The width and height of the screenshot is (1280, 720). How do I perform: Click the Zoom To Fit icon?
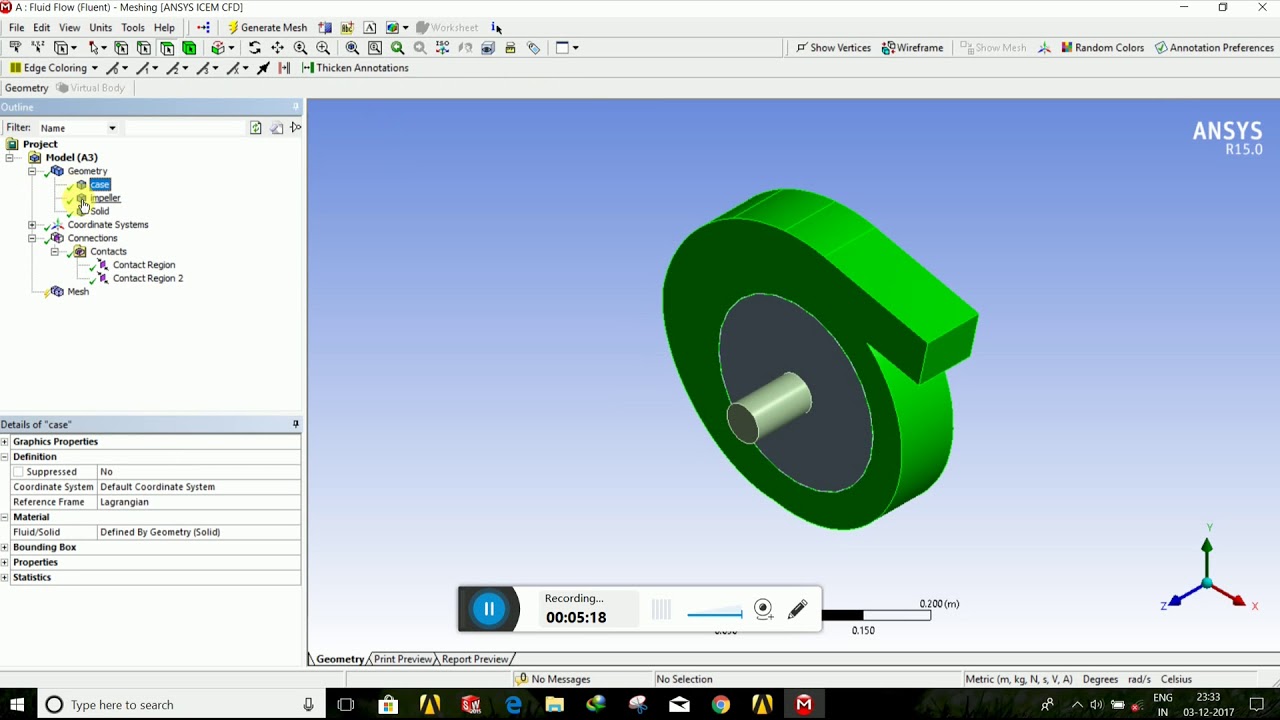point(352,48)
